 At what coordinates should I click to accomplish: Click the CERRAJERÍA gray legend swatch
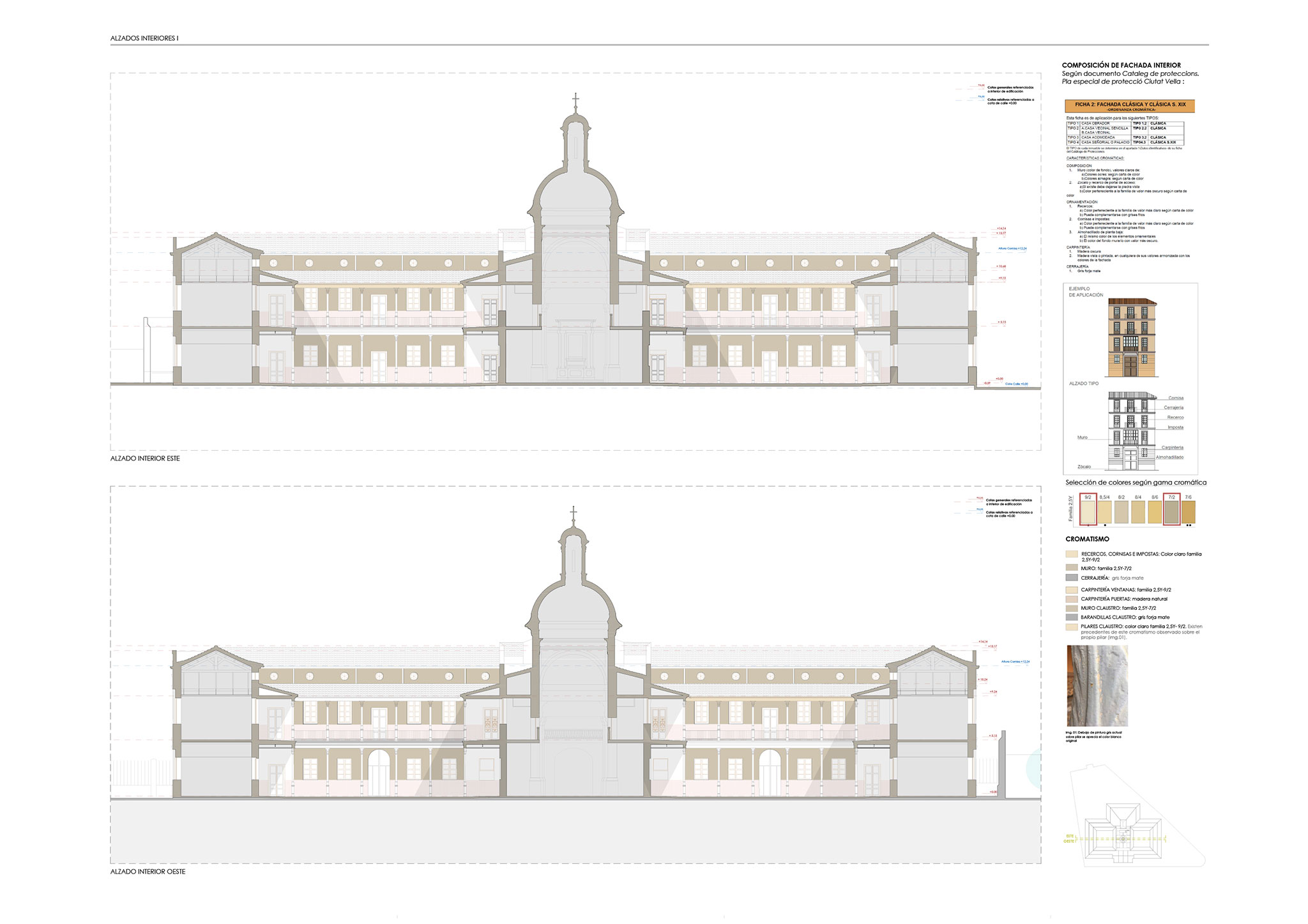click(x=1072, y=577)
